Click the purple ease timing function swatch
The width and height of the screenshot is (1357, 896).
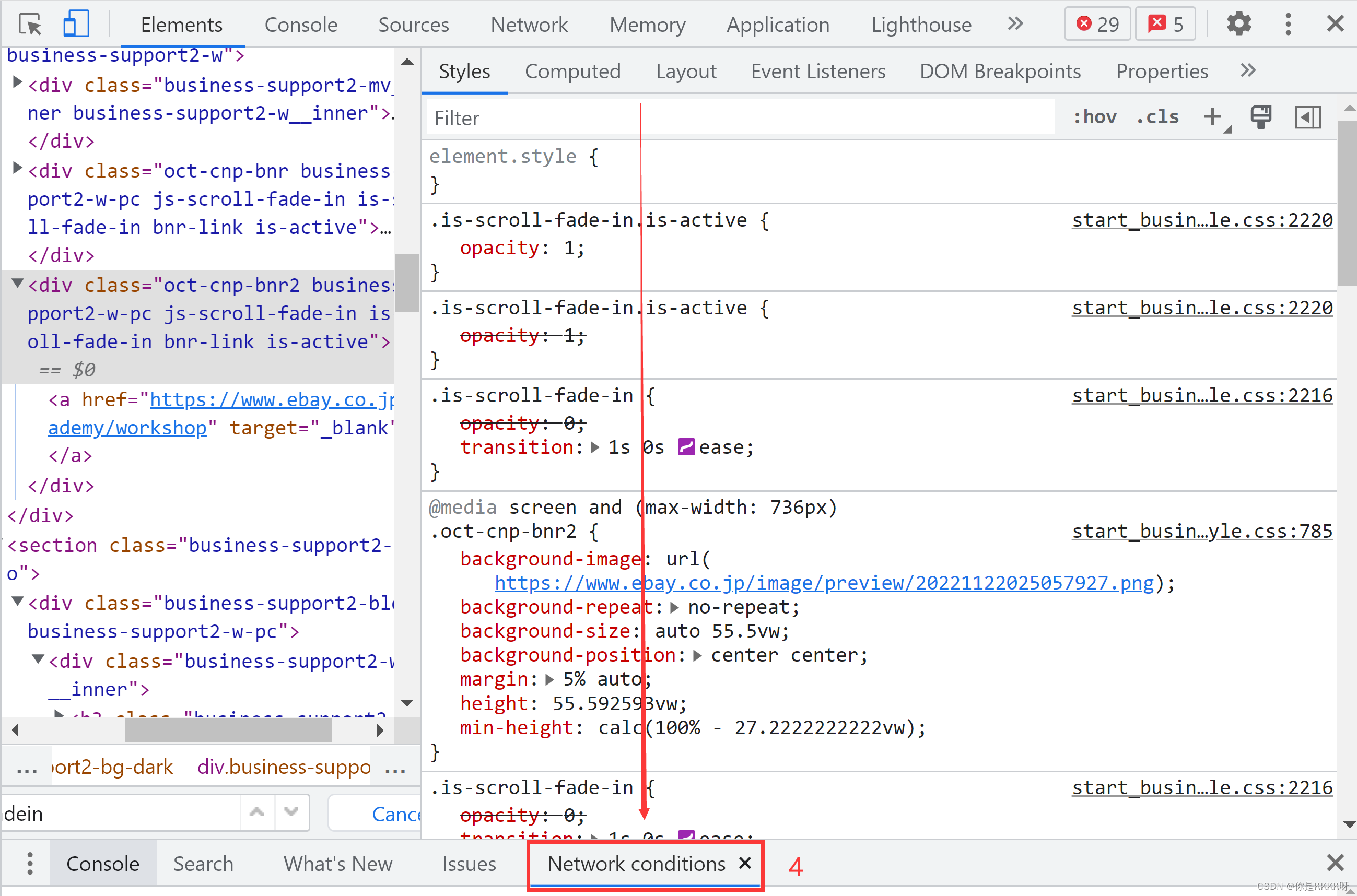pos(685,447)
